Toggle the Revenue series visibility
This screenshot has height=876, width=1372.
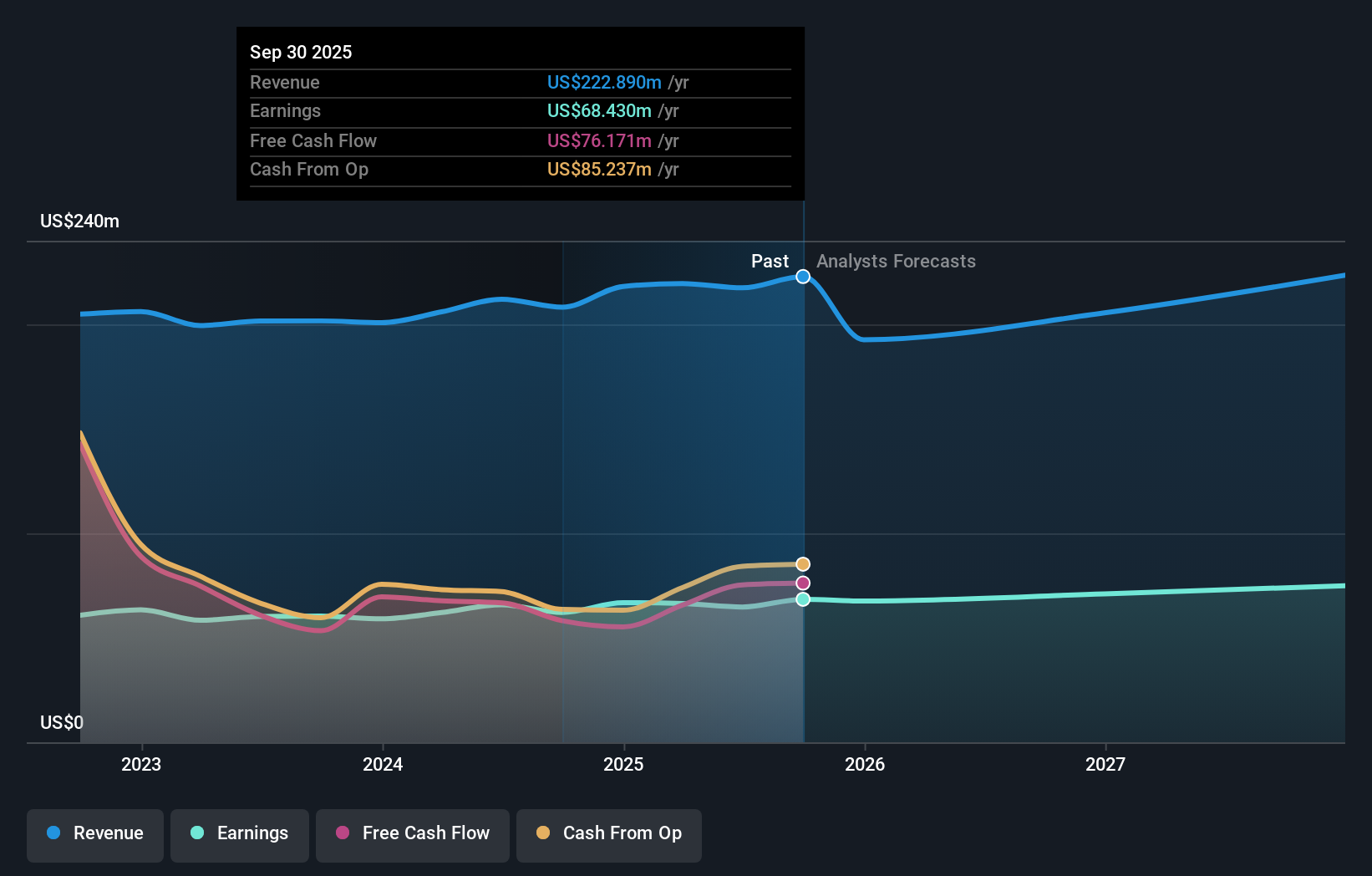(94, 835)
